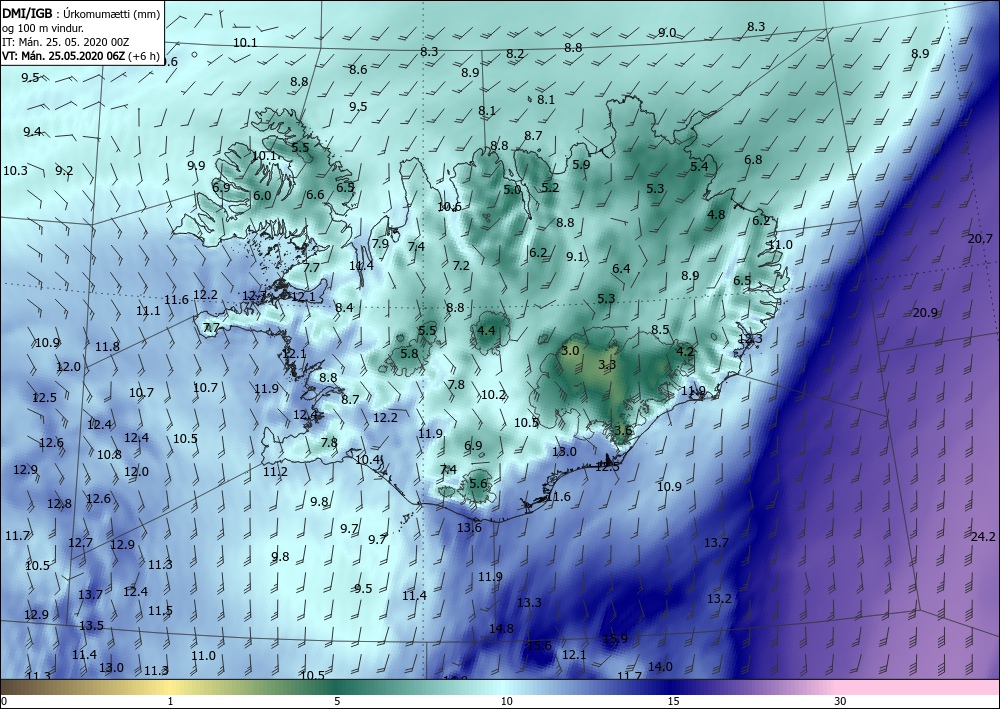Click the map value 7.2
Image resolution: width=1000 pixels, height=709 pixels.
pos(461,265)
